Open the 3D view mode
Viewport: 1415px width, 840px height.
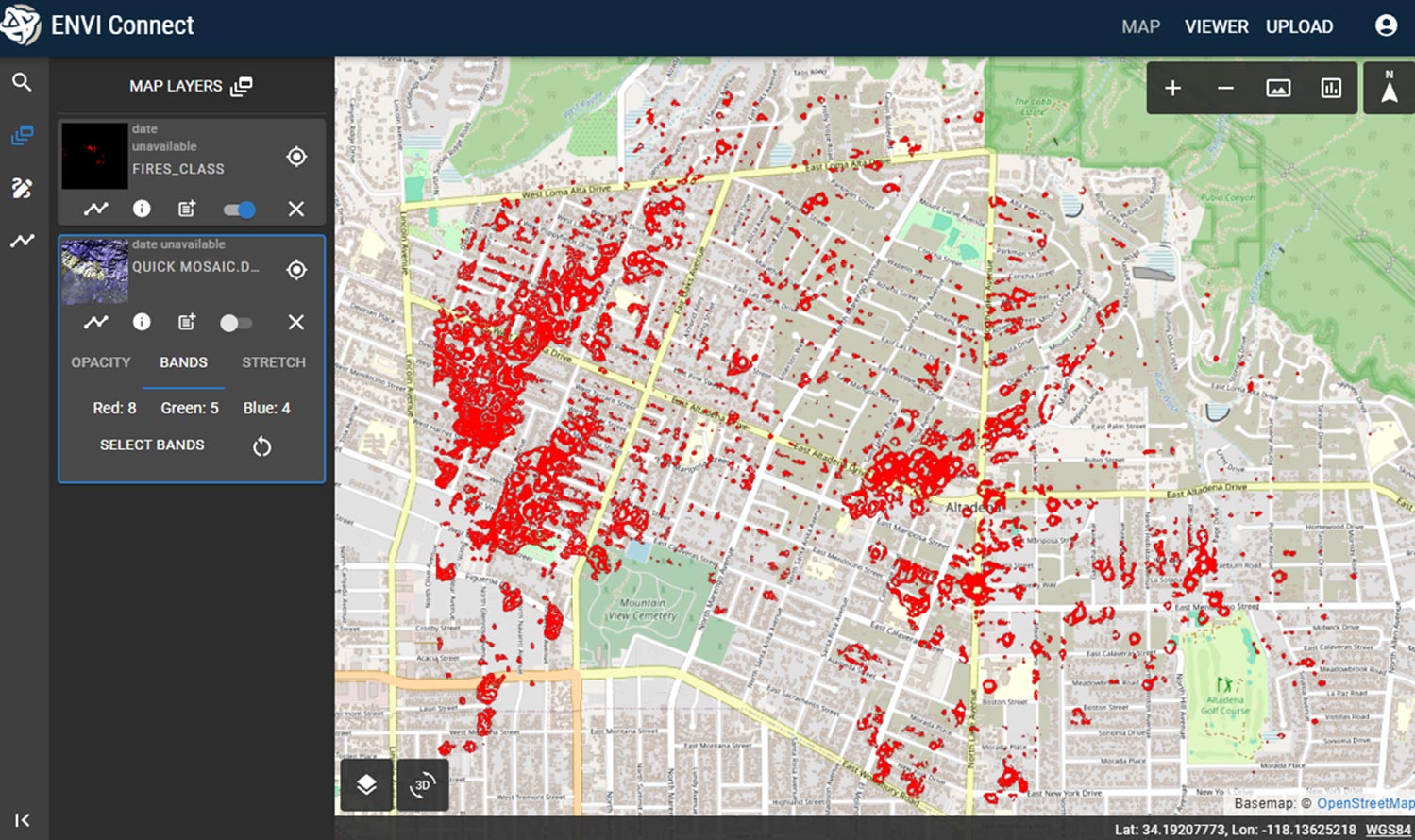point(422,784)
